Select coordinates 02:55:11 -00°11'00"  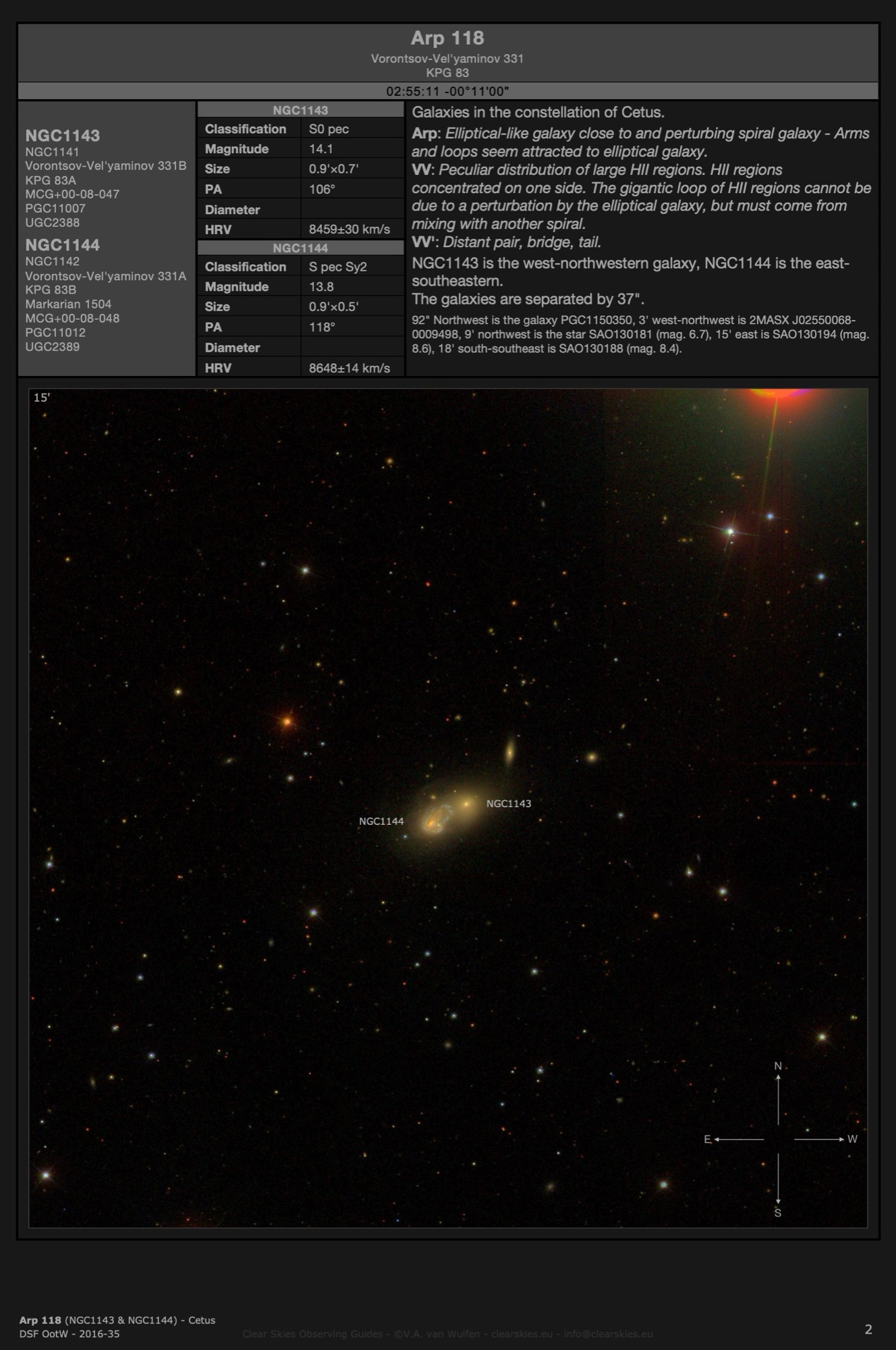[x=447, y=91]
